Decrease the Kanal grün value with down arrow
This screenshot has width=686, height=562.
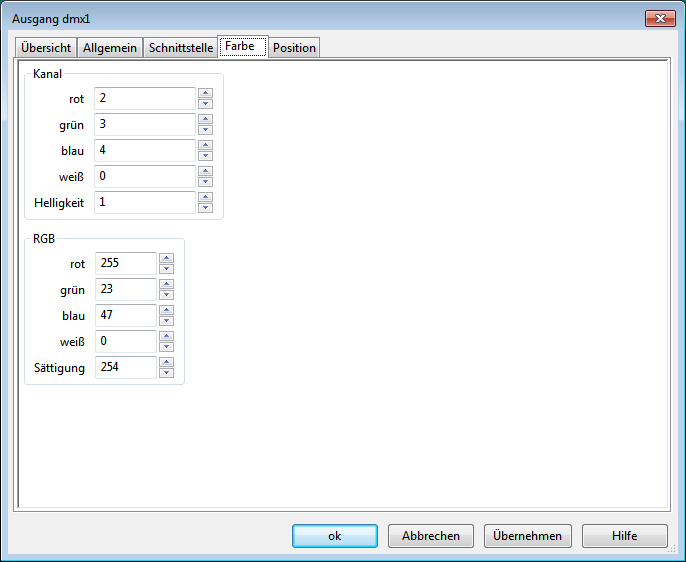[205, 130]
